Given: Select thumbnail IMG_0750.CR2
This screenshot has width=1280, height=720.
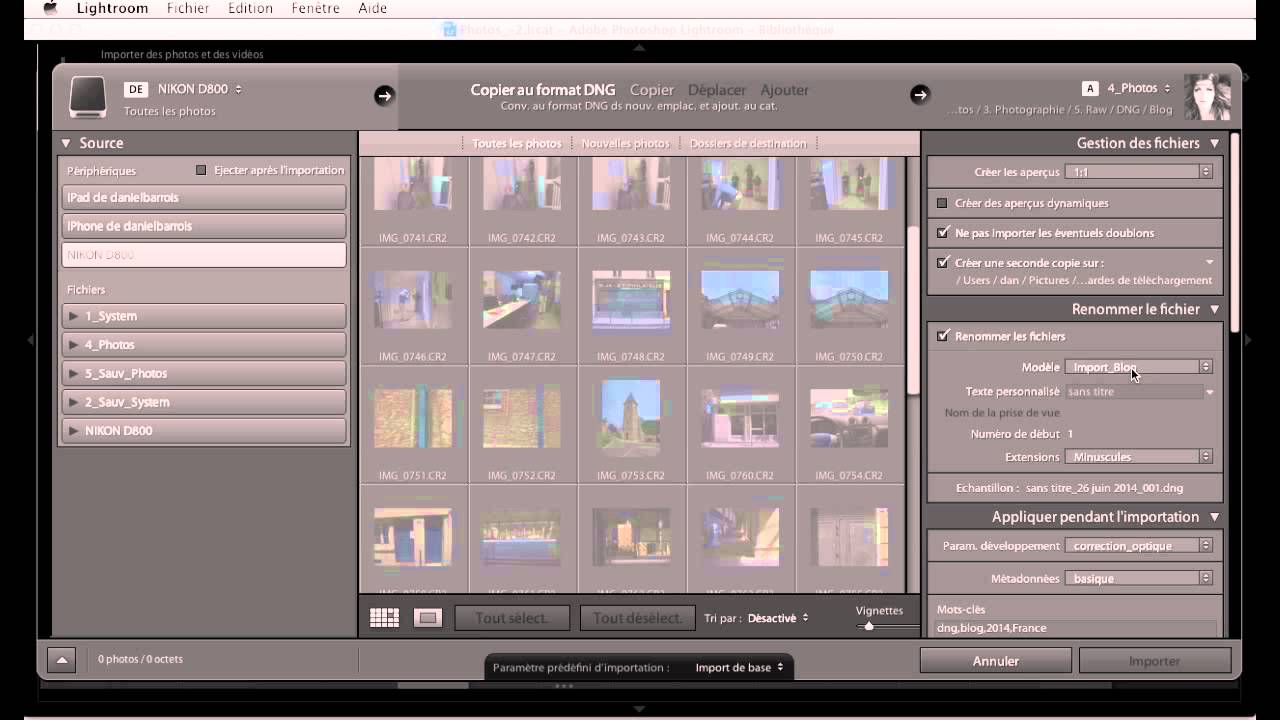Looking at the screenshot, I should click(x=849, y=299).
